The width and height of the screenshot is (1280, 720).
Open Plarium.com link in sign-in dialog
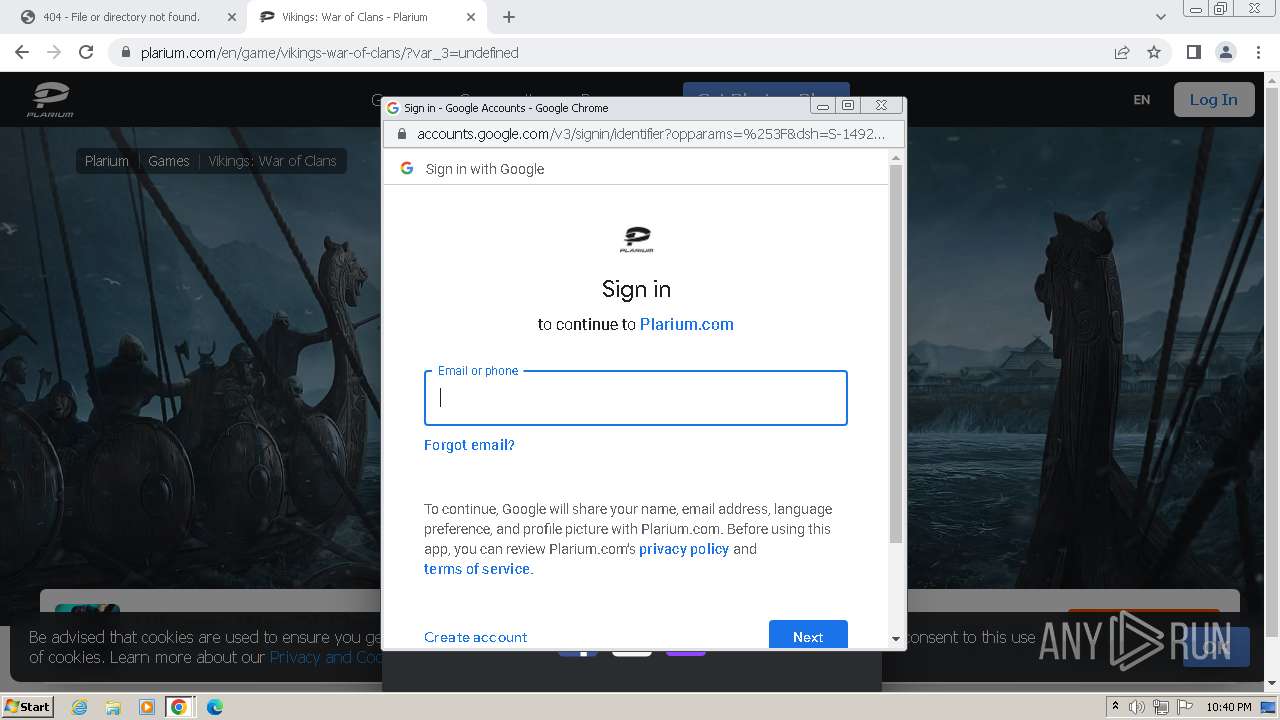coord(687,324)
